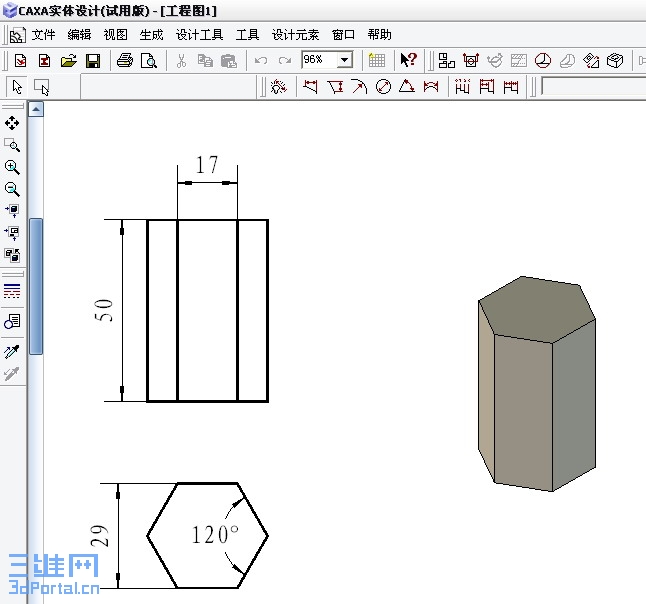This screenshot has width=646, height=604.
Task: Open the 窗口 menu
Action: click(343, 35)
